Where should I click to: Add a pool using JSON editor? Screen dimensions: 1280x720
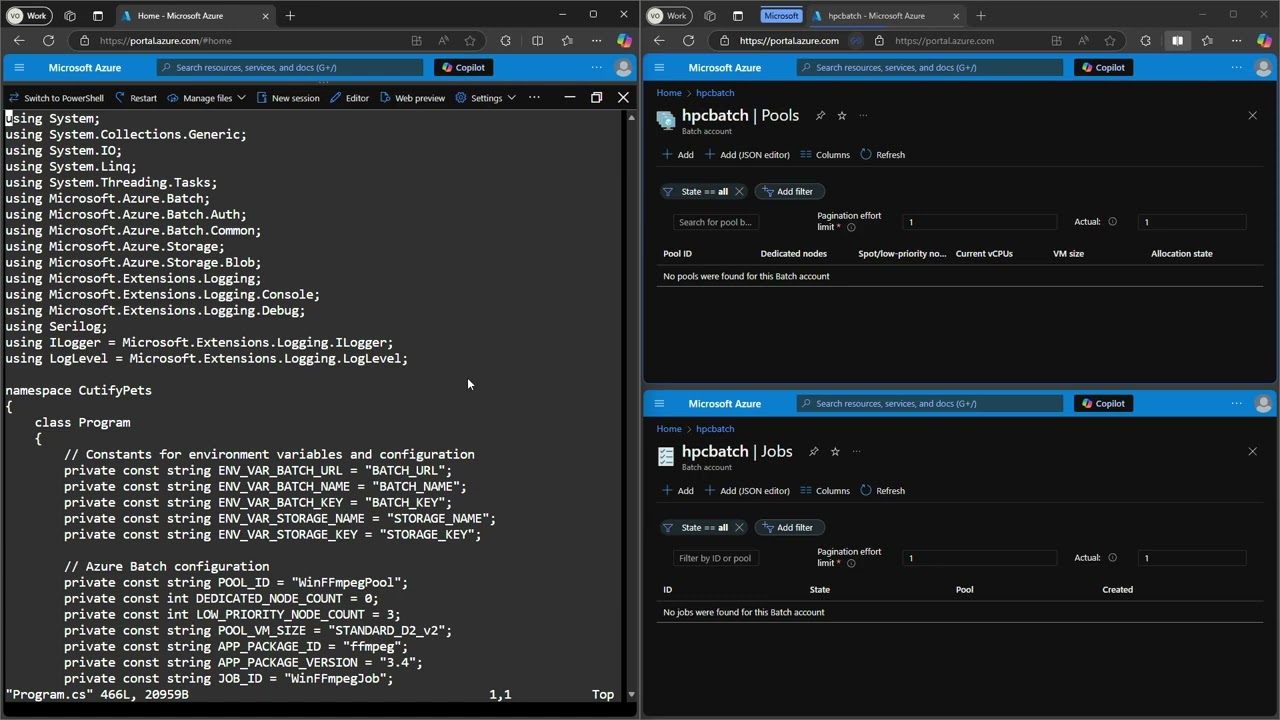click(747, 155)
